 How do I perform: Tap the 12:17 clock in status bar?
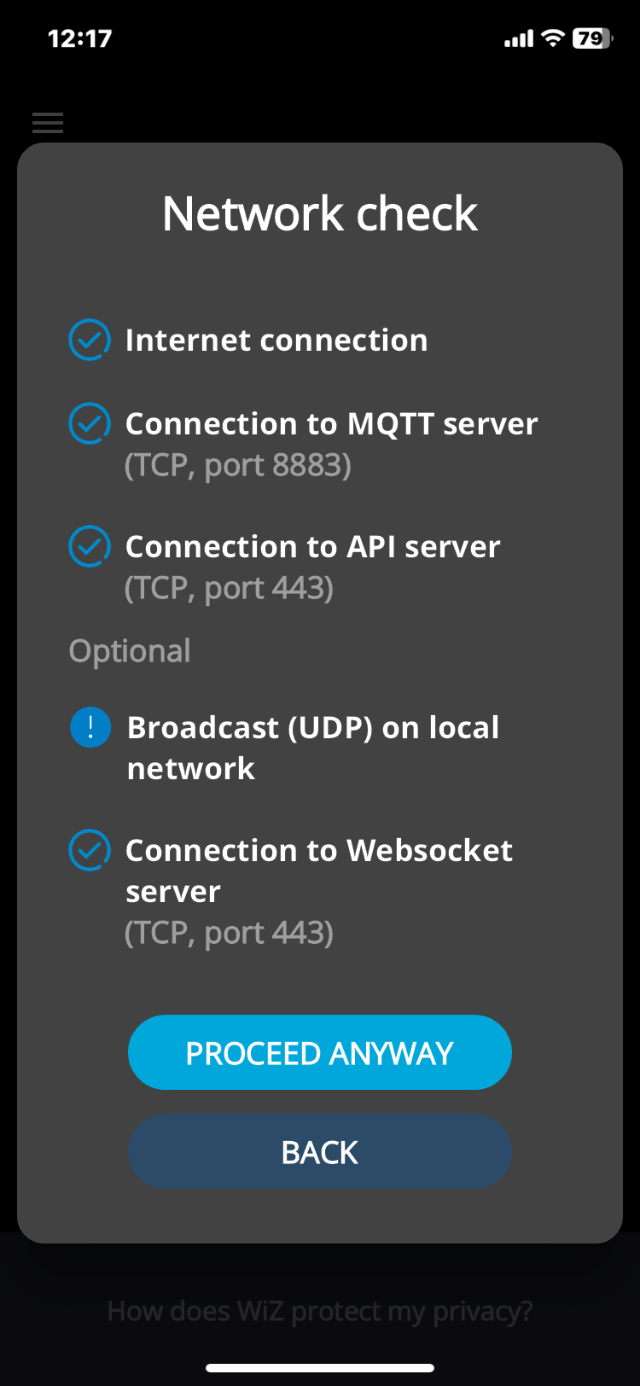point(80,39)
